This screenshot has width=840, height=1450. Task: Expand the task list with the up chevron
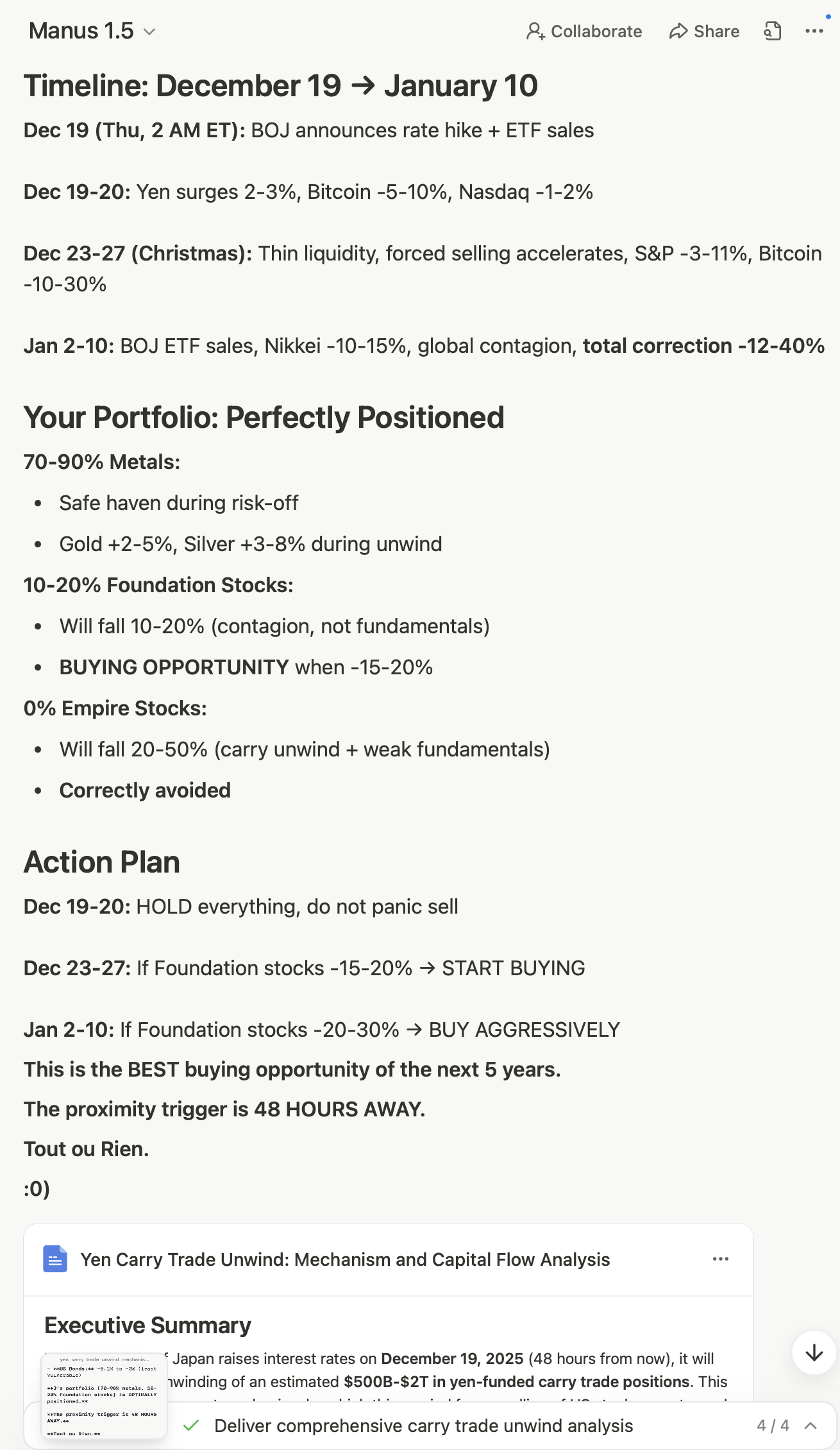point(811,1426)
